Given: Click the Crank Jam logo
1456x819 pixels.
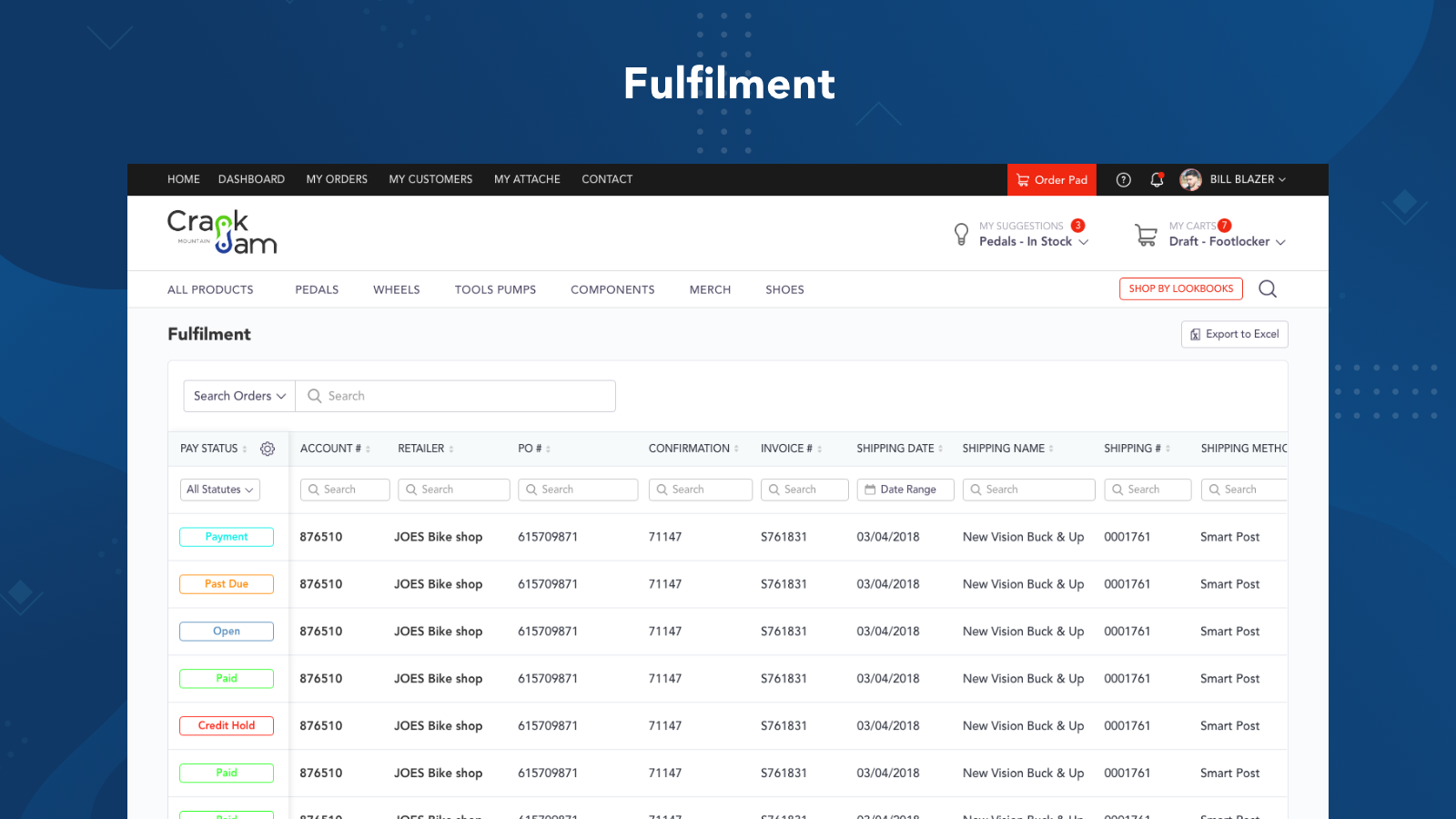Looking at the screenshot, I should point(221,232).
